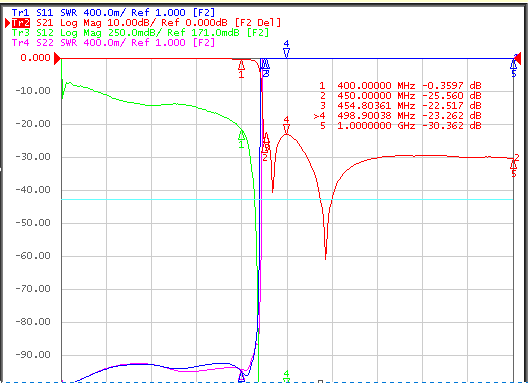The width and height of the screenshot is (528, 383).
Task: Click red marker 1 triangle near top of S21 trace
Action: 241,65
